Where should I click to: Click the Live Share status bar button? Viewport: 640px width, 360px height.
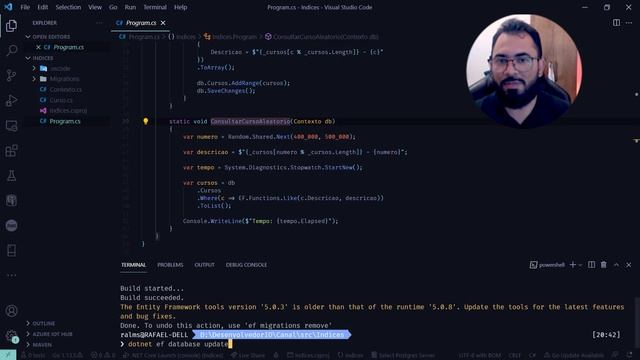click(248, 356)
